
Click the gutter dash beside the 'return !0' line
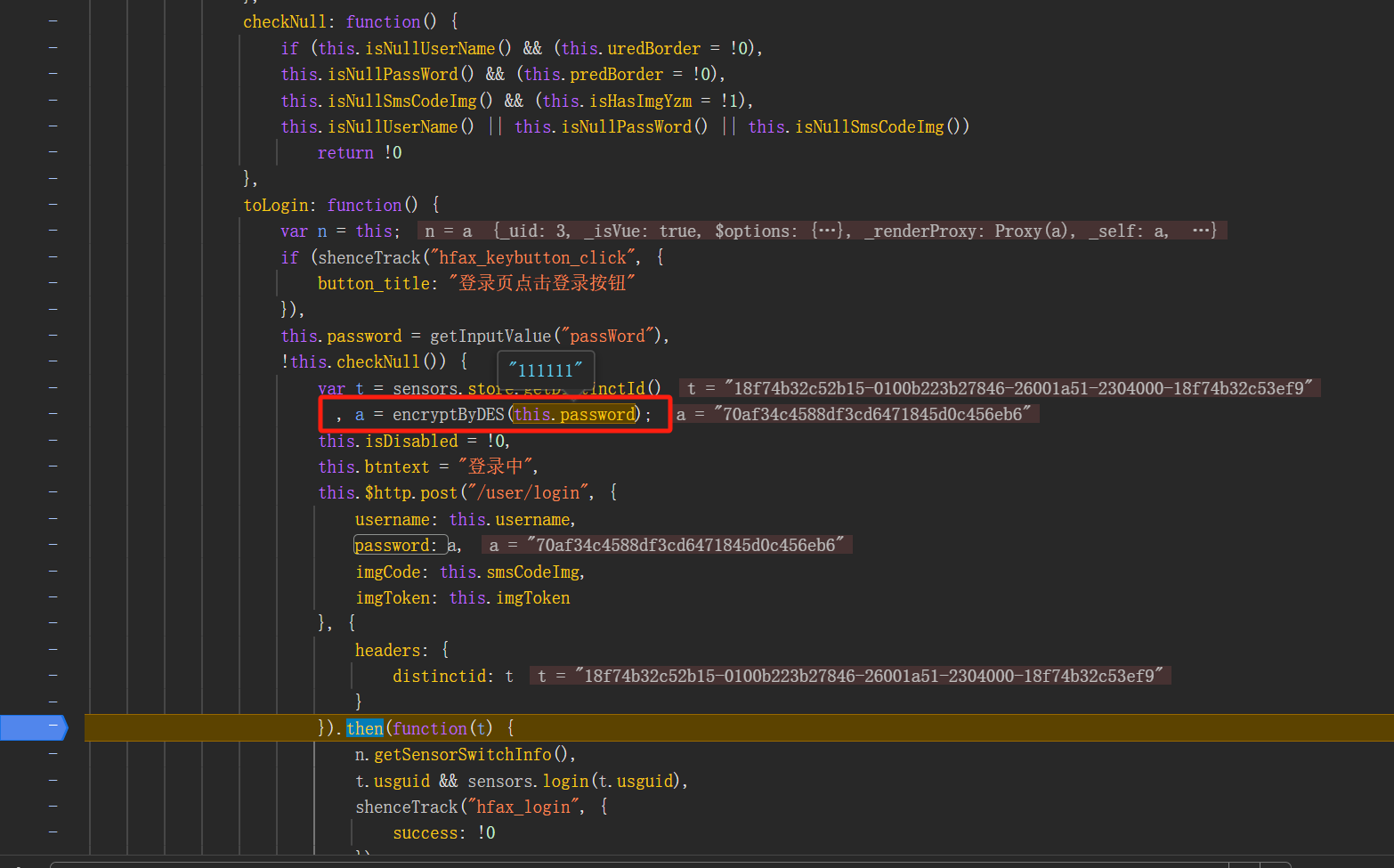coord(53,151)
